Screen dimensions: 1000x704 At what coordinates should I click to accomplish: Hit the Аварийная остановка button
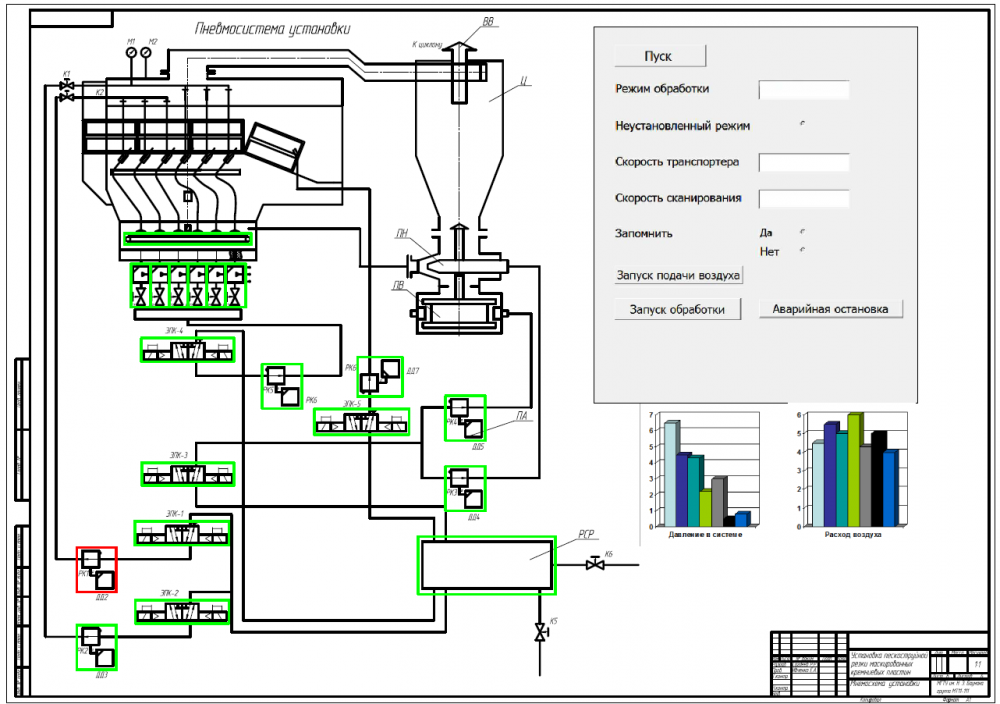click(830, 309)
